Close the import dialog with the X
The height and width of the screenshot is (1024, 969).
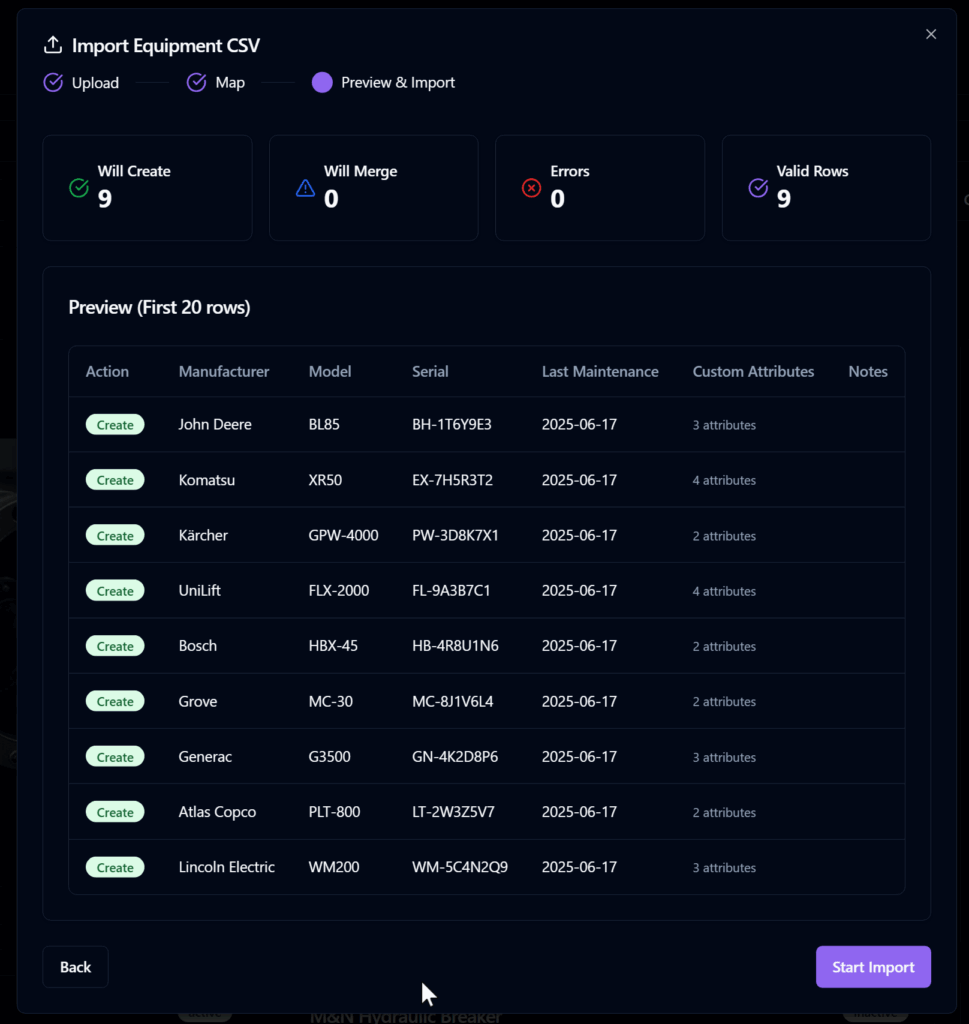coord(931,34)
